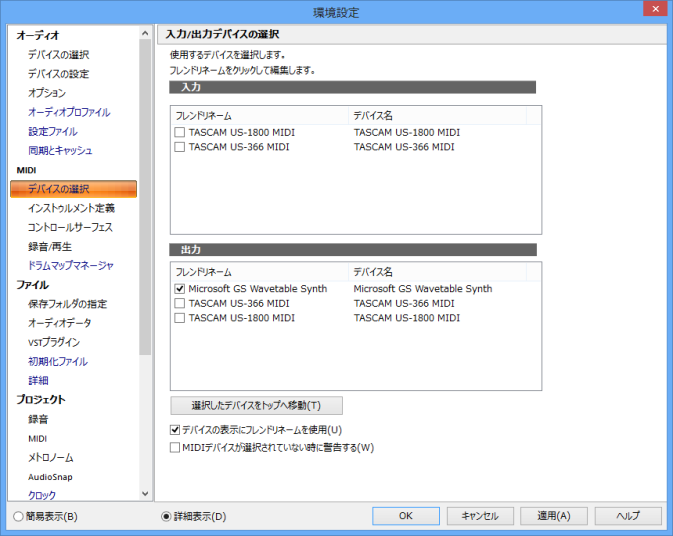Select 簡易表示 radio button
The image size is (673, 536).
pos(18,516)
